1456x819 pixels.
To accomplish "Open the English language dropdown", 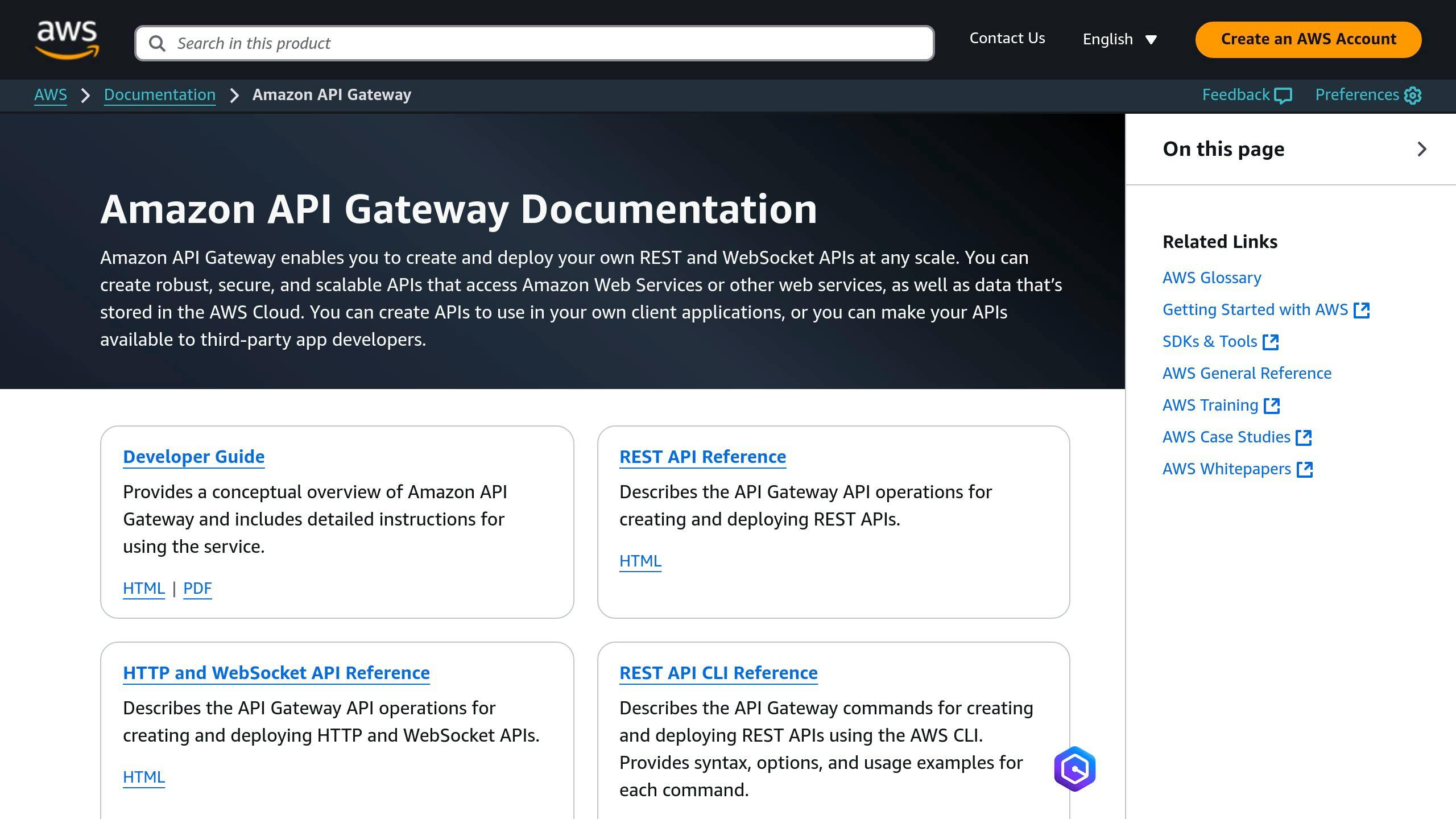I will click(x=1119, y=39).
